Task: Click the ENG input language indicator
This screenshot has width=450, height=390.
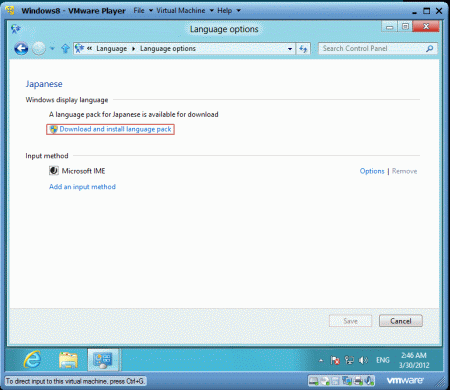Action: pos(383,360)
